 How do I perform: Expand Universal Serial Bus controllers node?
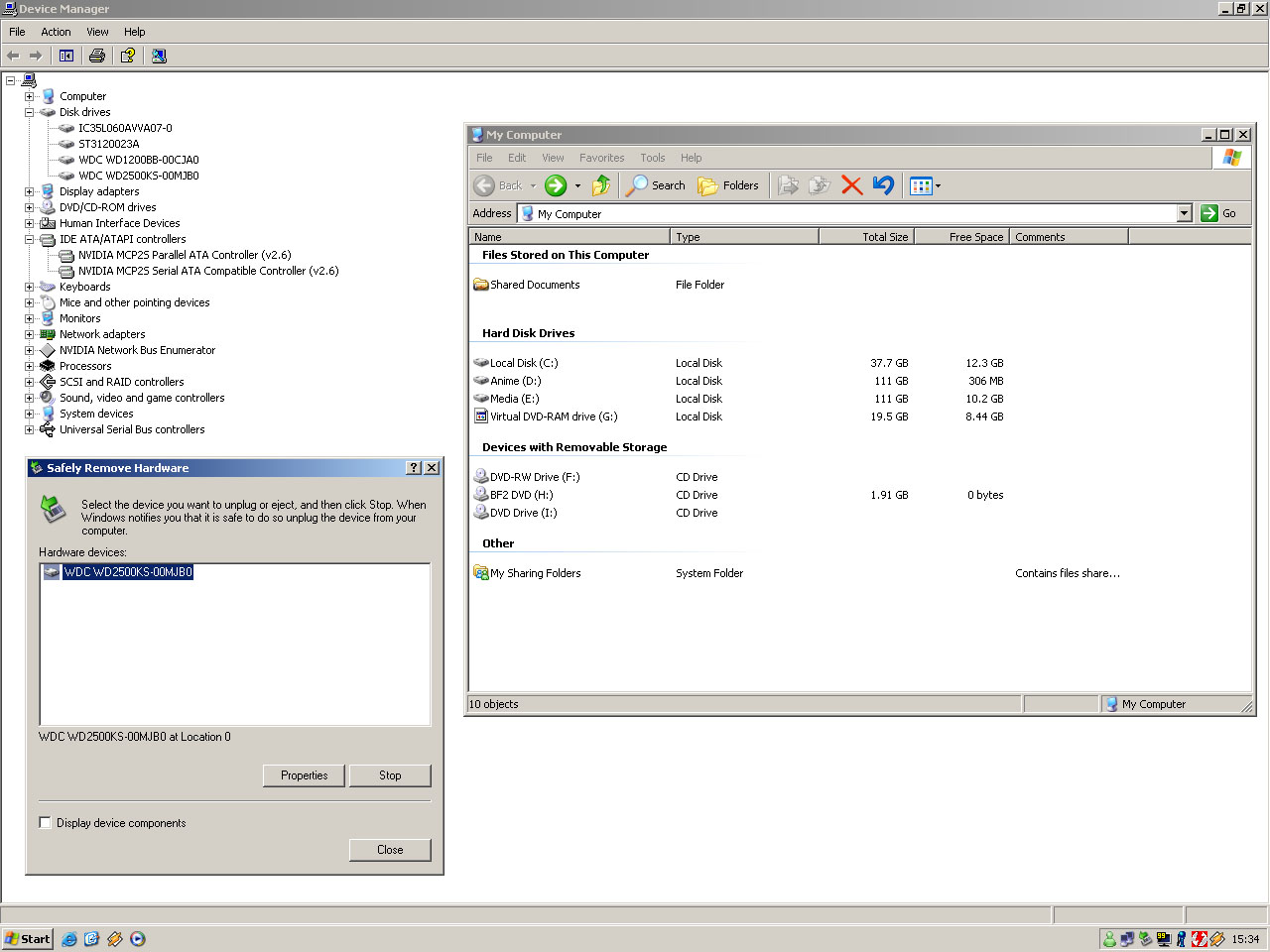point(30,429)
